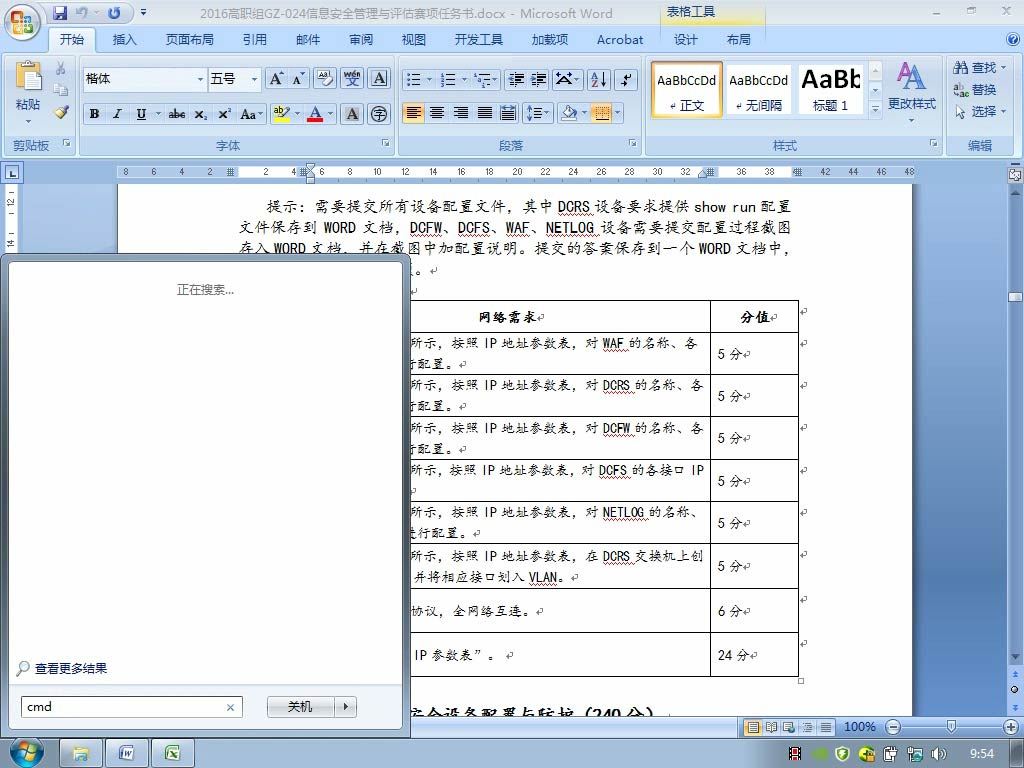This screenshot has height=768, width=1024.
Task: Click the 选择 select button
Action: pos(979,112)
